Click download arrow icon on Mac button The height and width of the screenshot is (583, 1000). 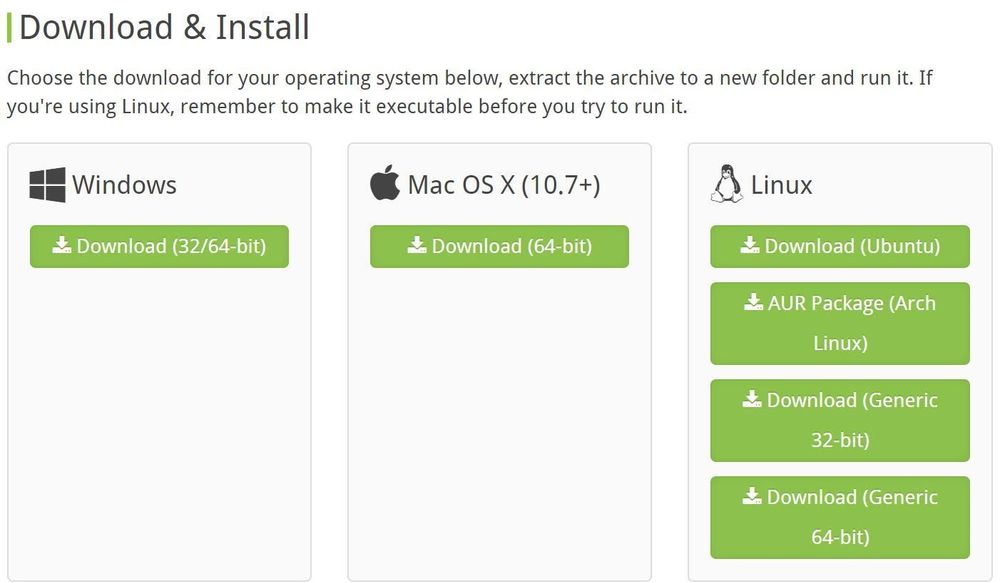417,245
